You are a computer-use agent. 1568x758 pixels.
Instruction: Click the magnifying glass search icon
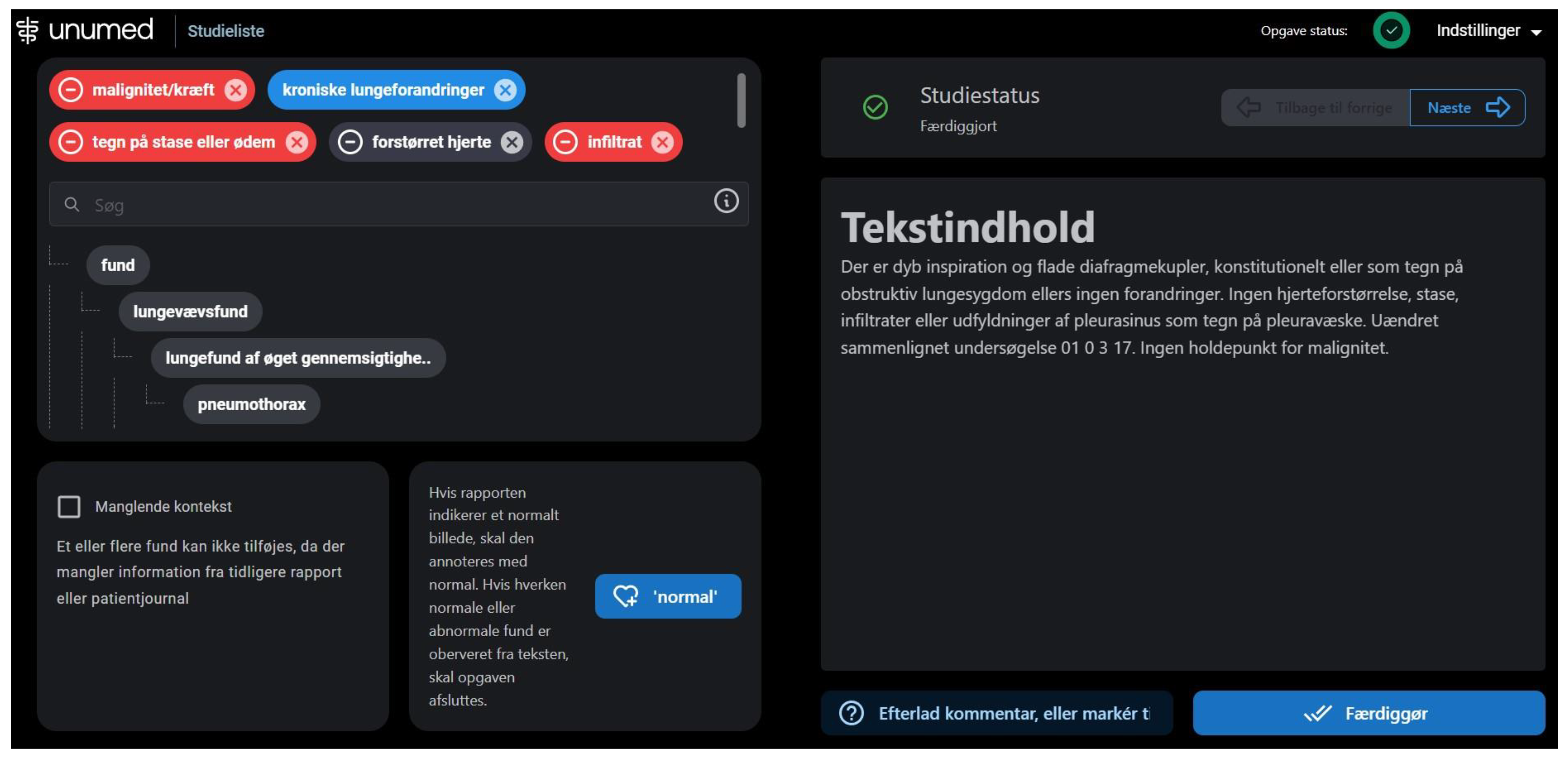[72, 205]
